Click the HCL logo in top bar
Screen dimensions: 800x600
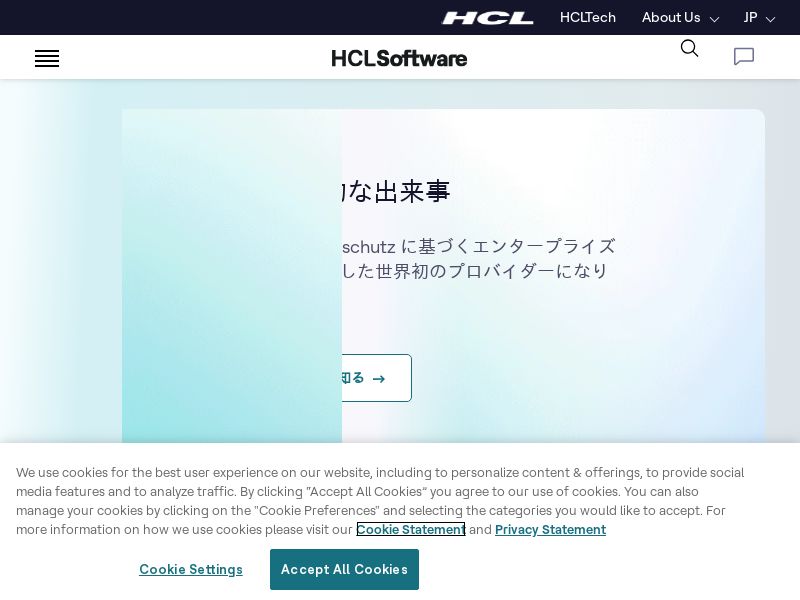tap(487, 18)
